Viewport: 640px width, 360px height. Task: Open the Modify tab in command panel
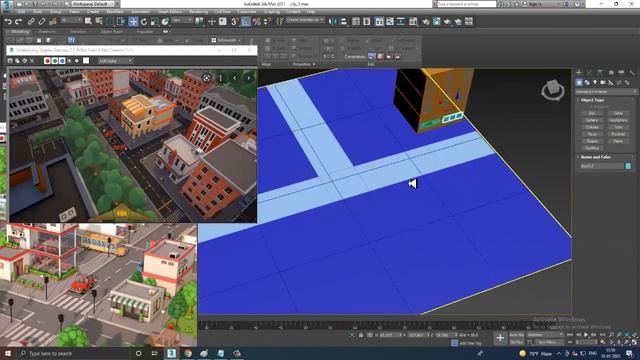point(589,72)
